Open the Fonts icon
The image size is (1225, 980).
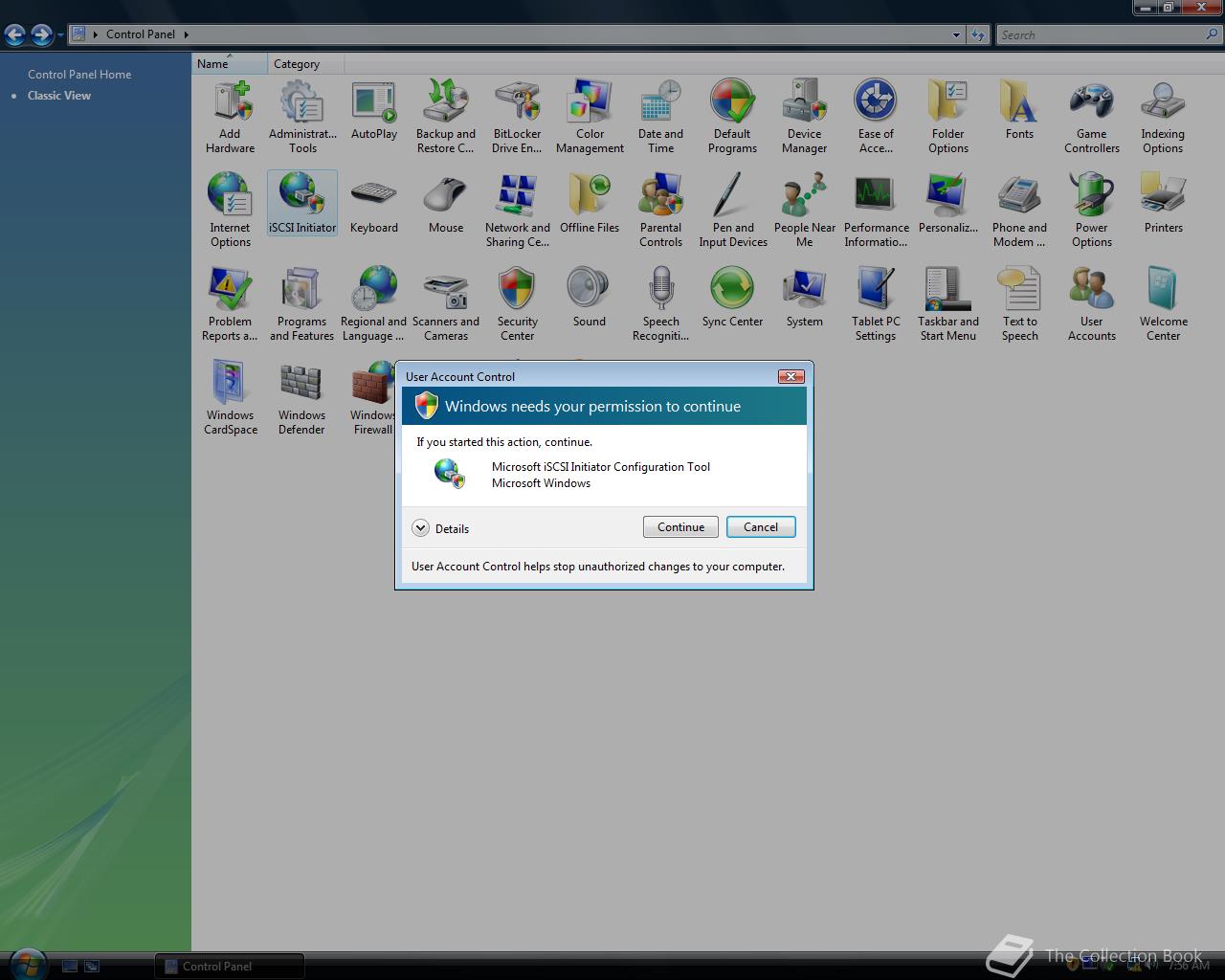point(1020,110)
